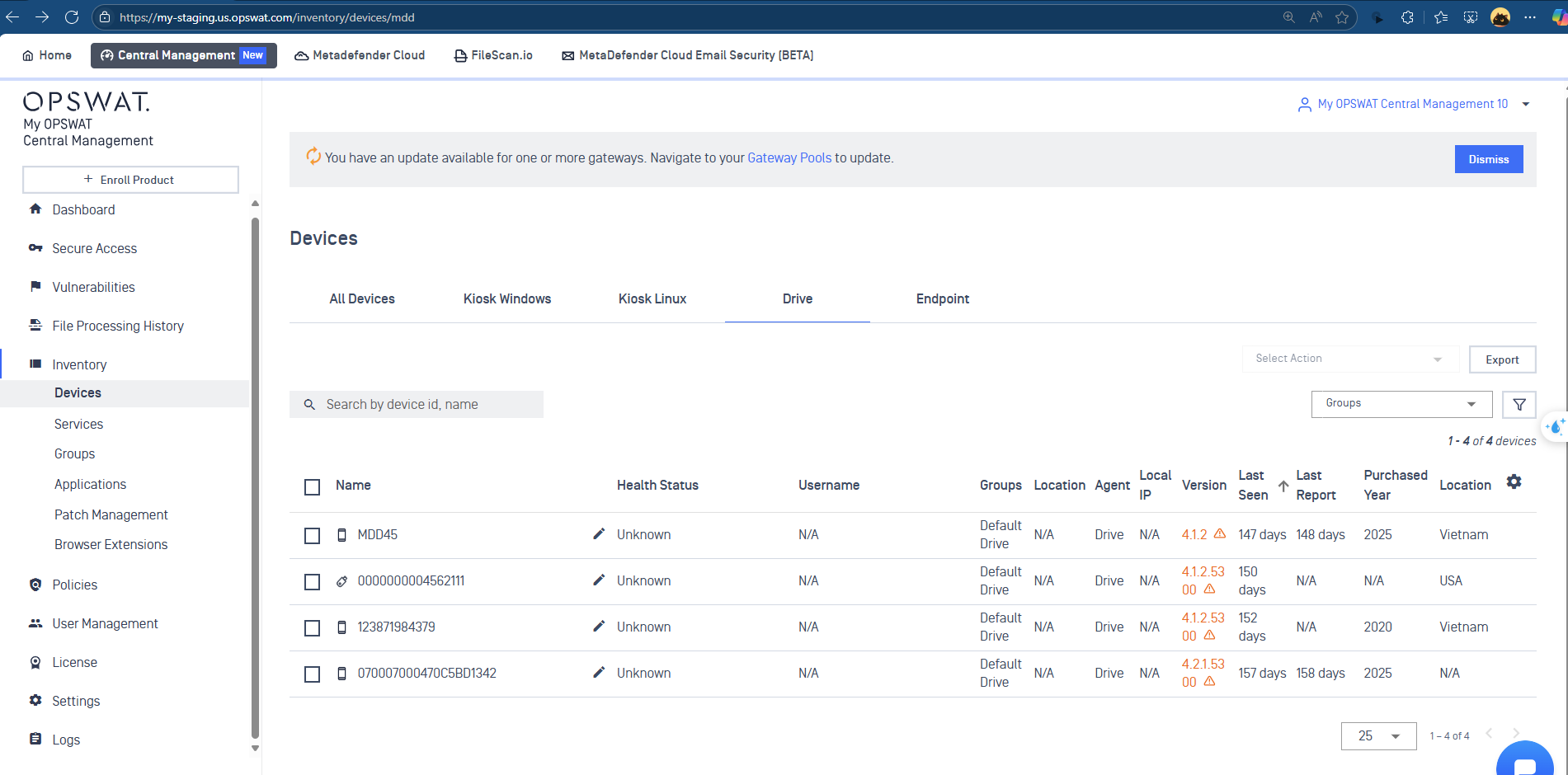Check the 070007000470C5BD1342 row checkbox
Screen dimensions: 1568x775
click(x=312, y=674)
